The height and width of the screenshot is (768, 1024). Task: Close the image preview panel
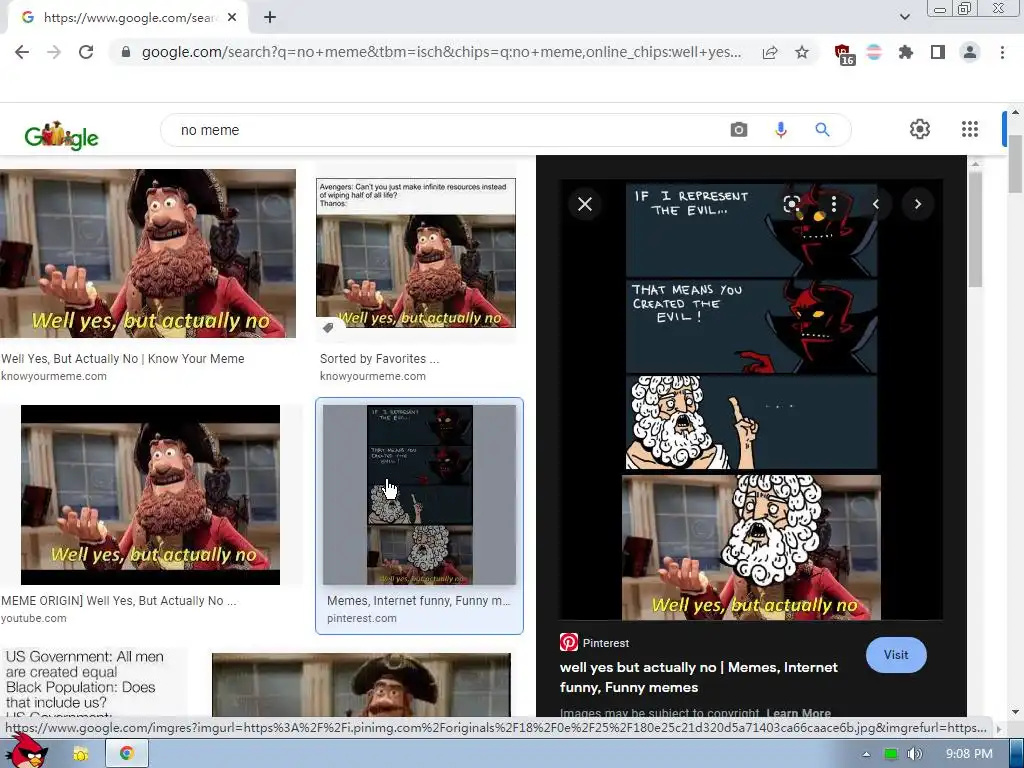click(x=585, y=204)
